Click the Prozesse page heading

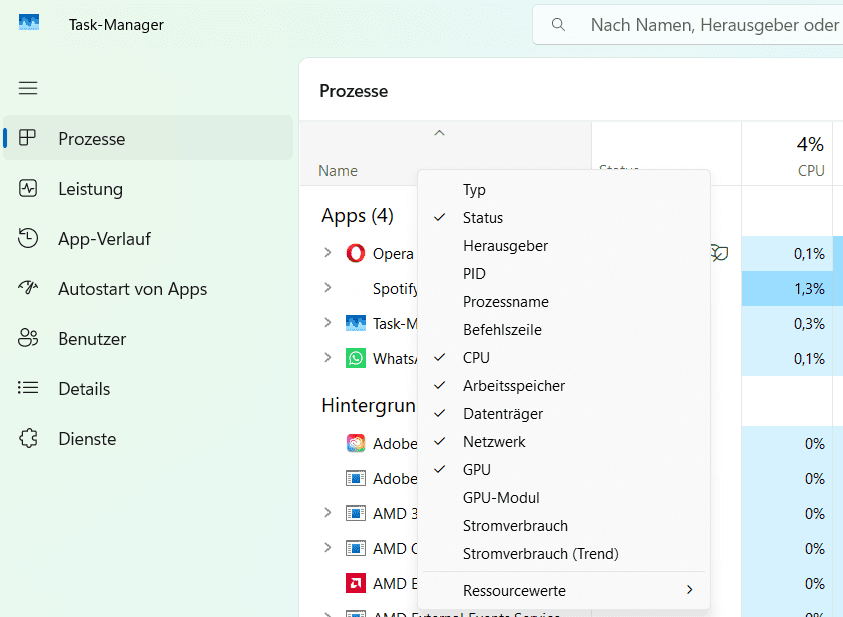click(x=353, y=91)
